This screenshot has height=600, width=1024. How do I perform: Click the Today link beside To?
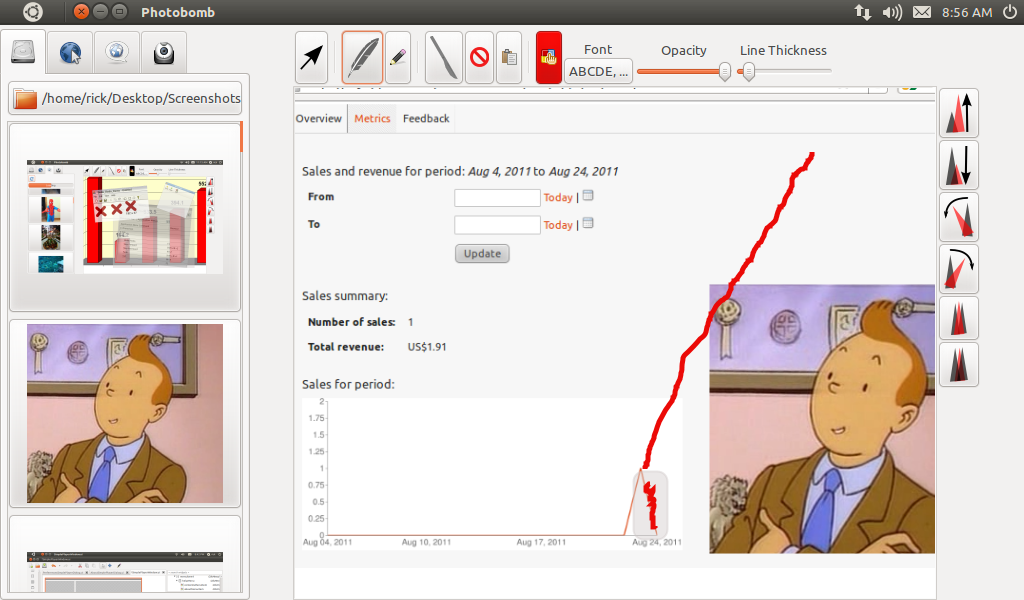(x=558, y=225)
